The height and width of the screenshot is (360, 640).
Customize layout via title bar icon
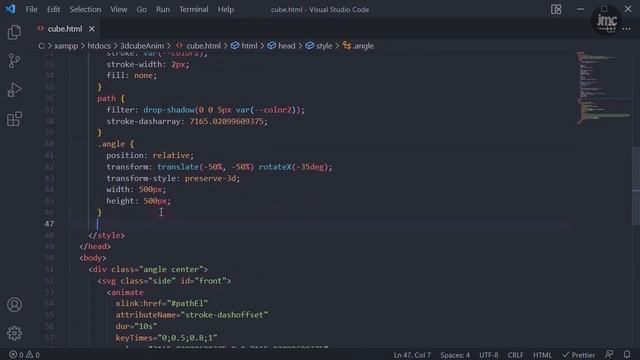tap(556, 9)
